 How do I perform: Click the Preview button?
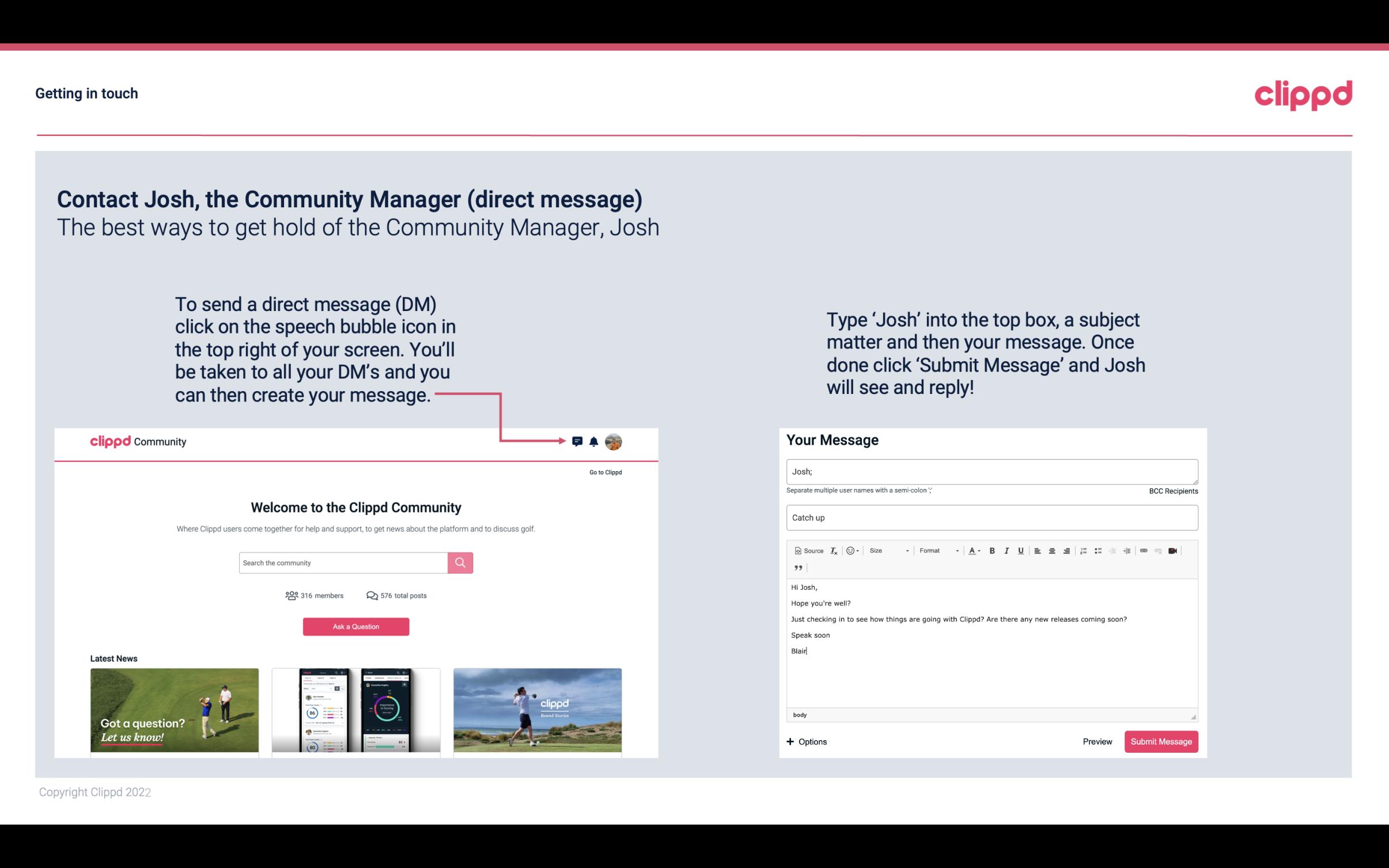click(x=1096, y=741)
